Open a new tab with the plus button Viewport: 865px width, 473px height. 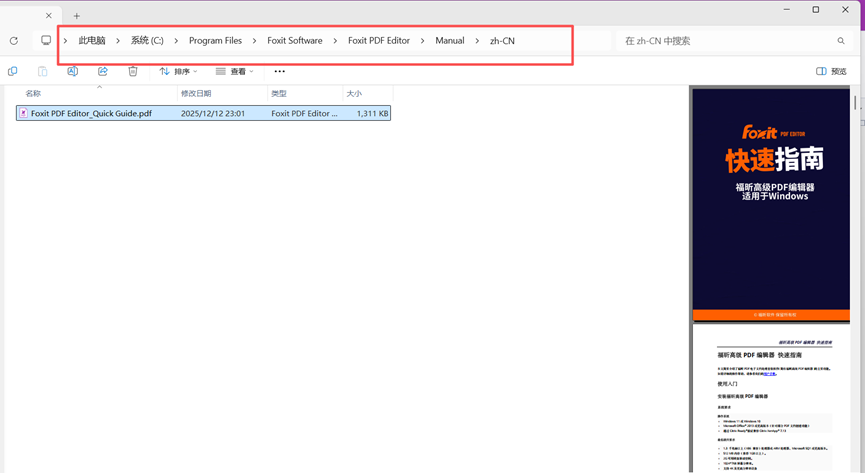[x=77, y=16]
